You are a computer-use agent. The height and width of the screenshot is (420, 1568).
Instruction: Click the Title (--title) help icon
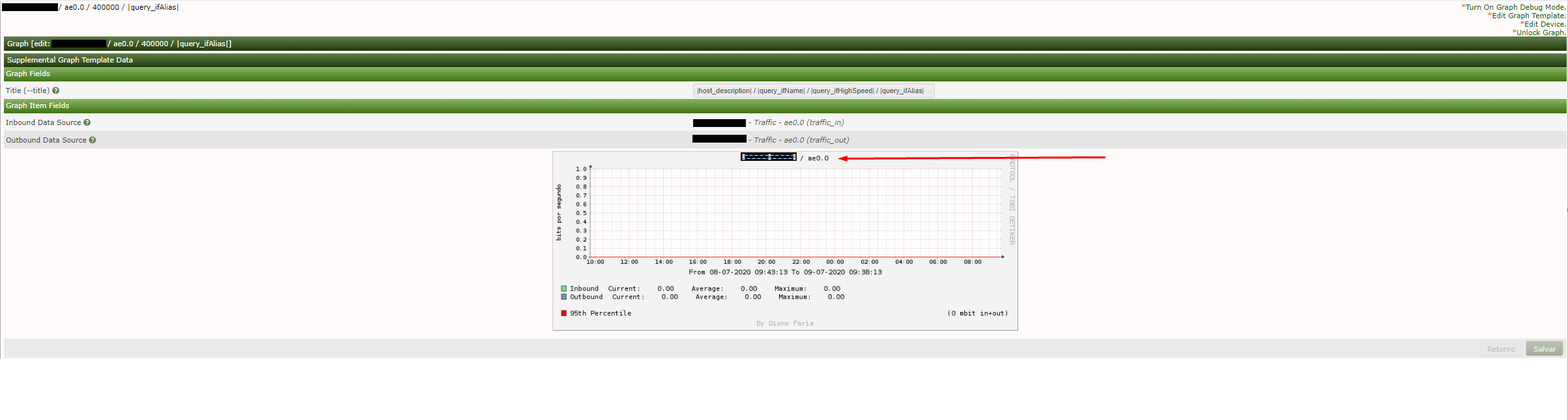tap(55, 91)
